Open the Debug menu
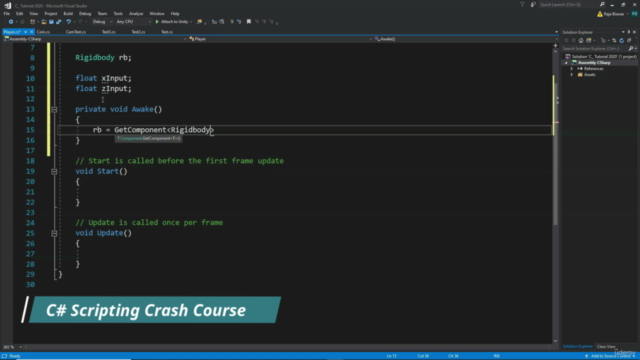The width and height of the screenshot is (640, 360). pyautogui.click(x=85, y=13)
